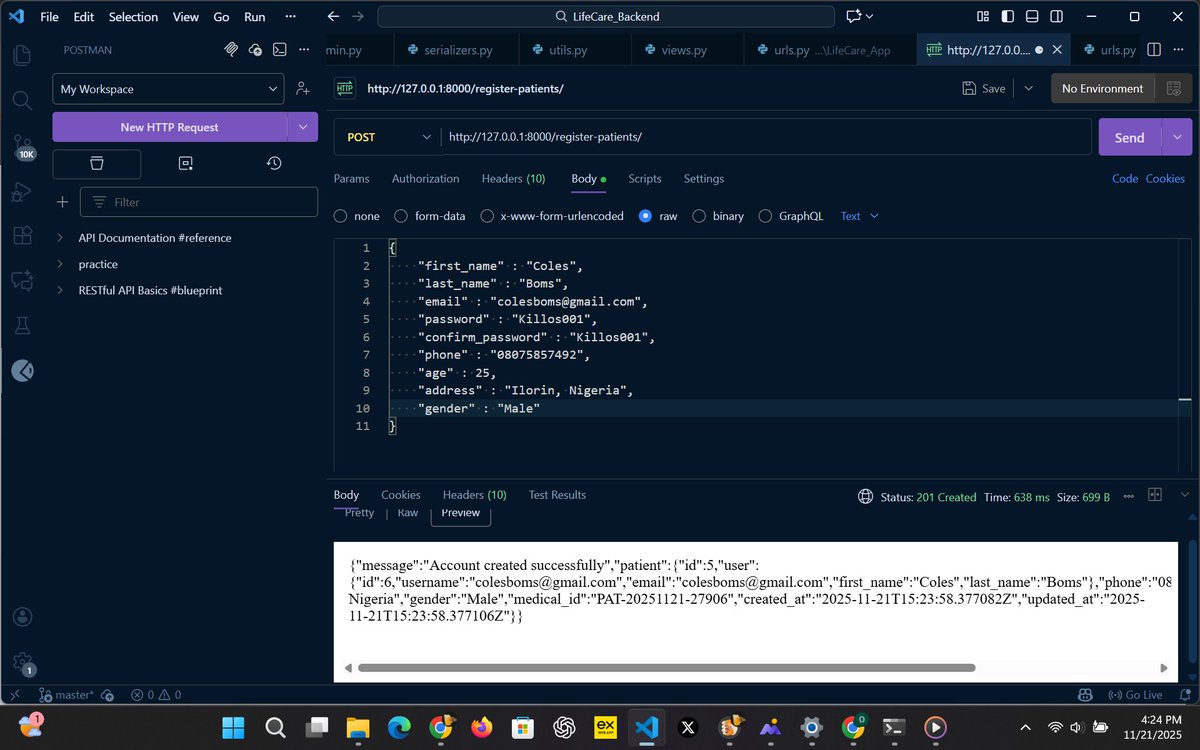Click the invite collaborator icon beside My Workspace
The width and height of the screenshot is (1200, 750).
(x=303, y=88)
